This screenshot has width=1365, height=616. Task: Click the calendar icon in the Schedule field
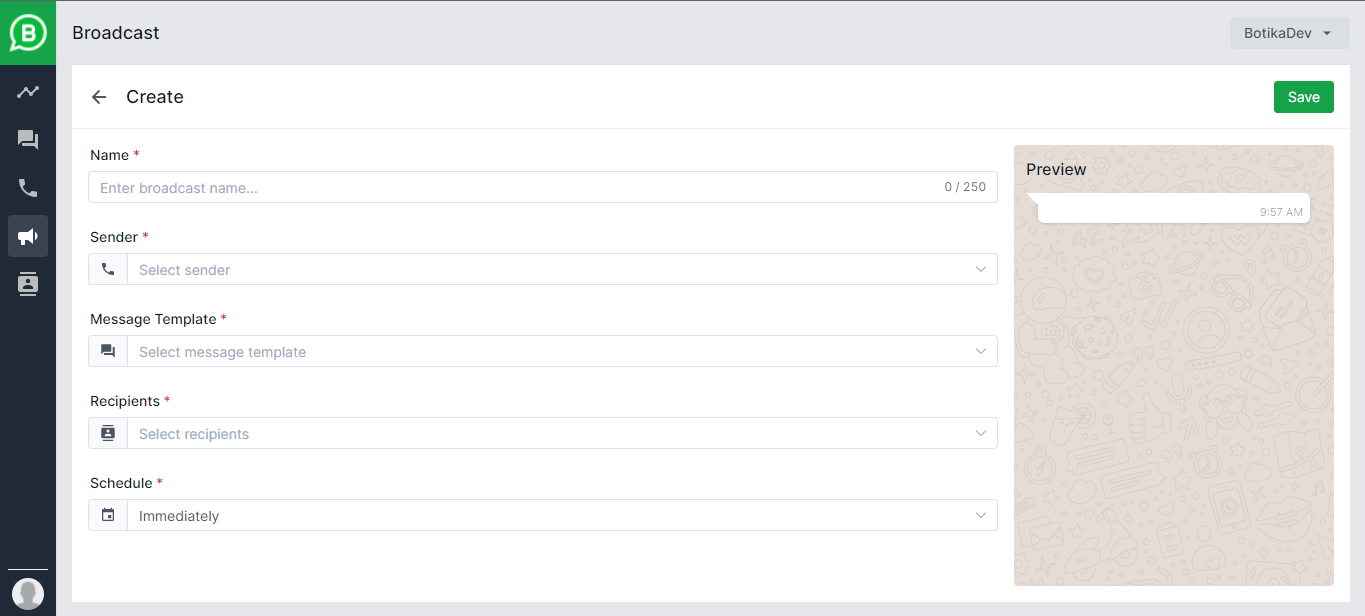pyautogui.click(x=108, y=515)
